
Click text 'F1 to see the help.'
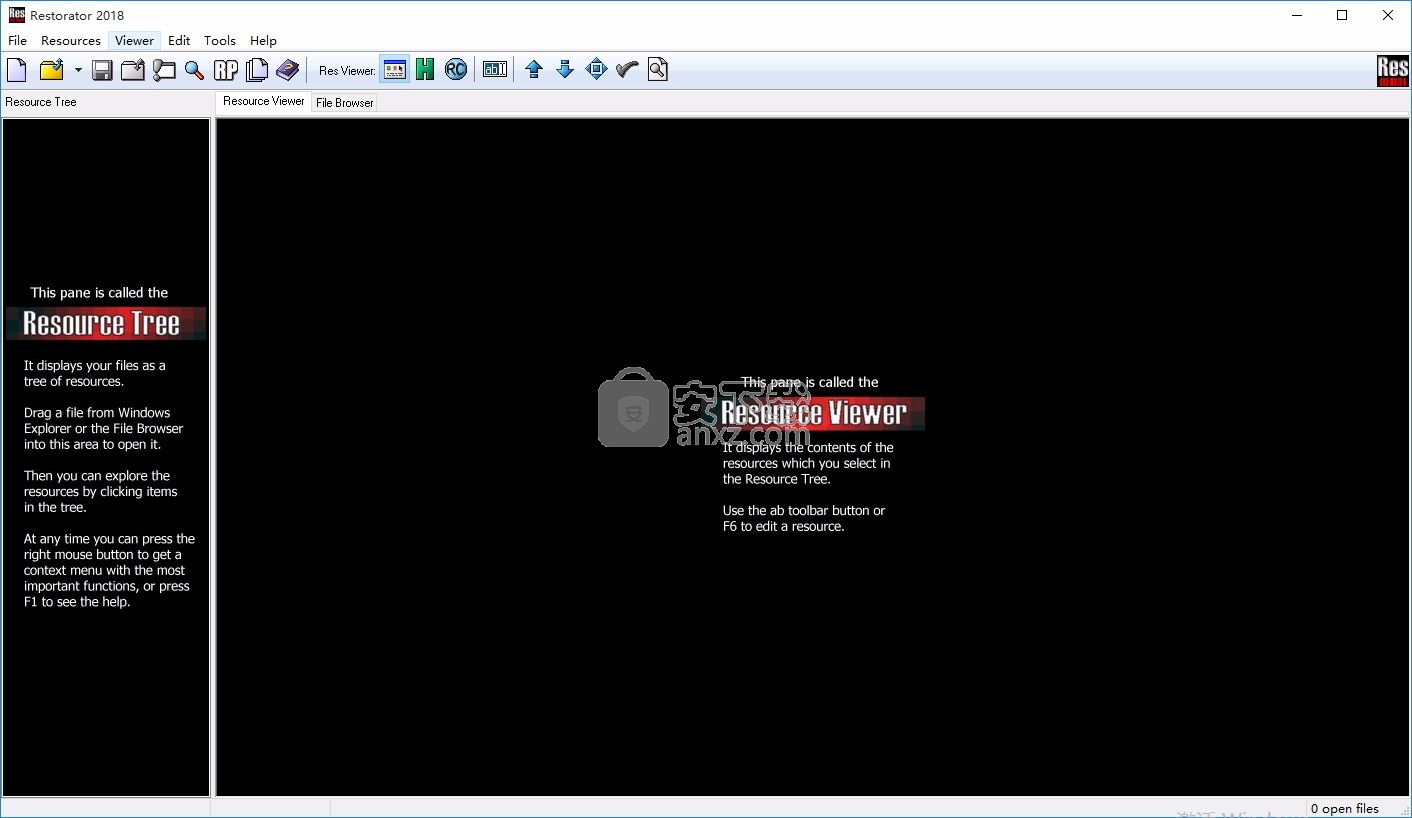[x=77, y=602]
